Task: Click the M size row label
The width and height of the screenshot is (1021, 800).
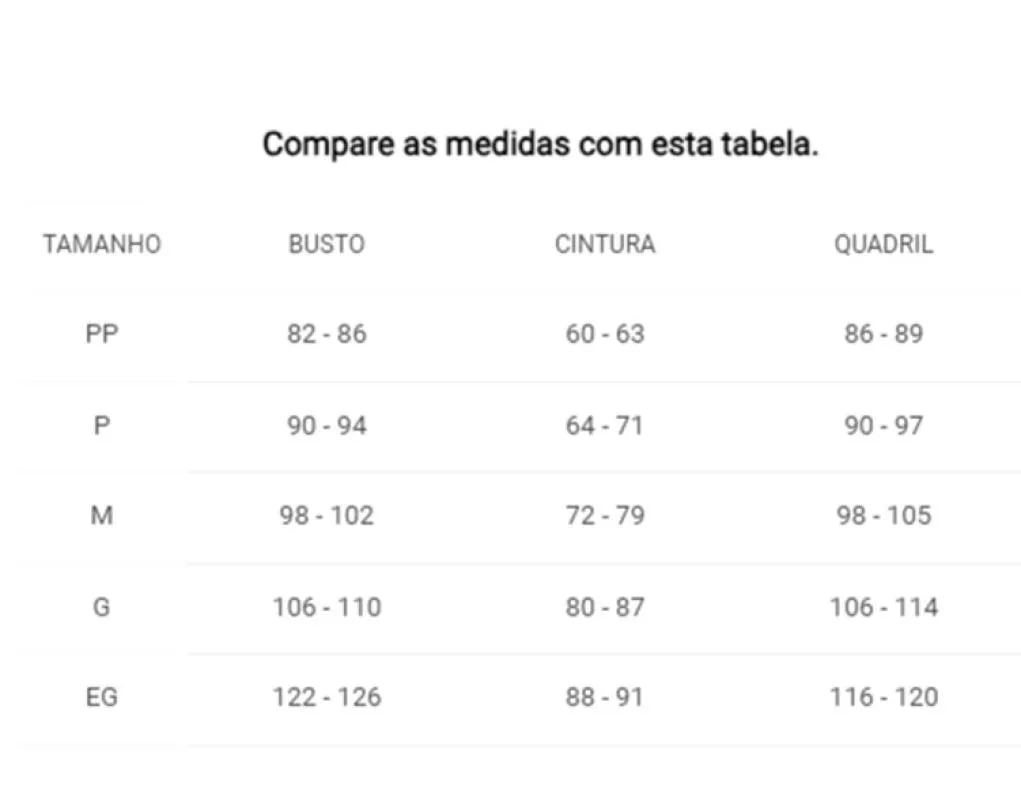Action: 102,516
